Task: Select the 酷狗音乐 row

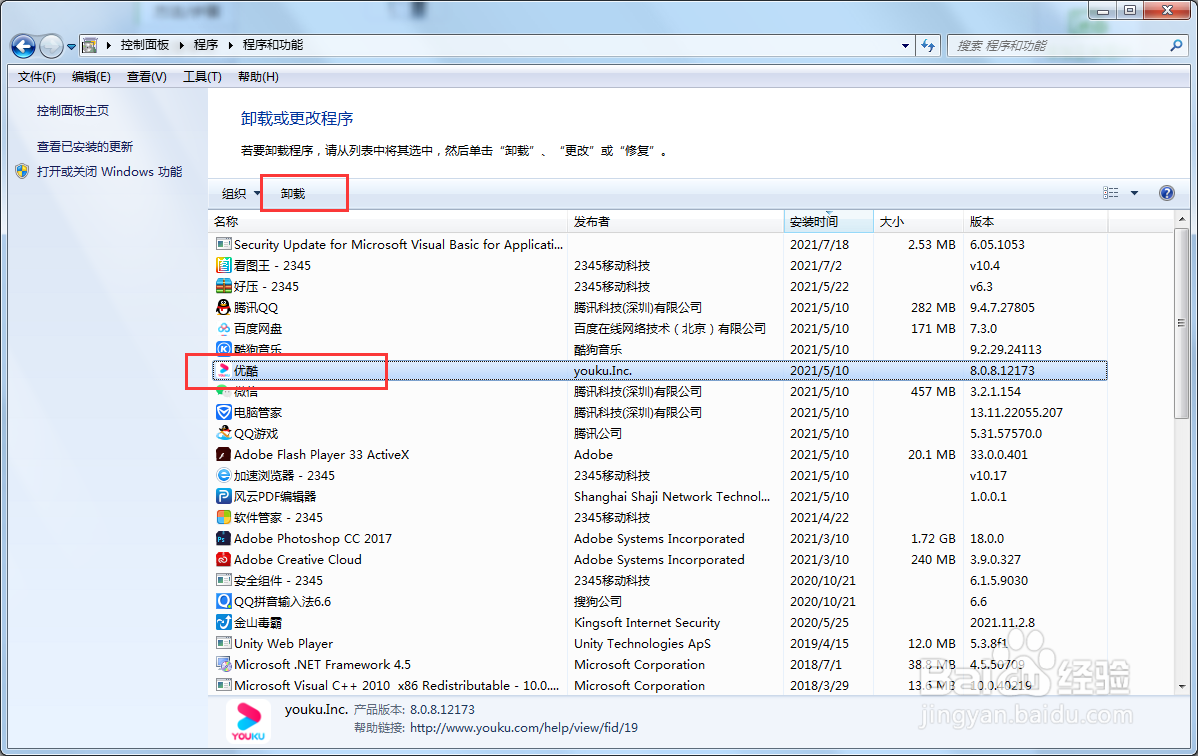Action: [659, 349]
